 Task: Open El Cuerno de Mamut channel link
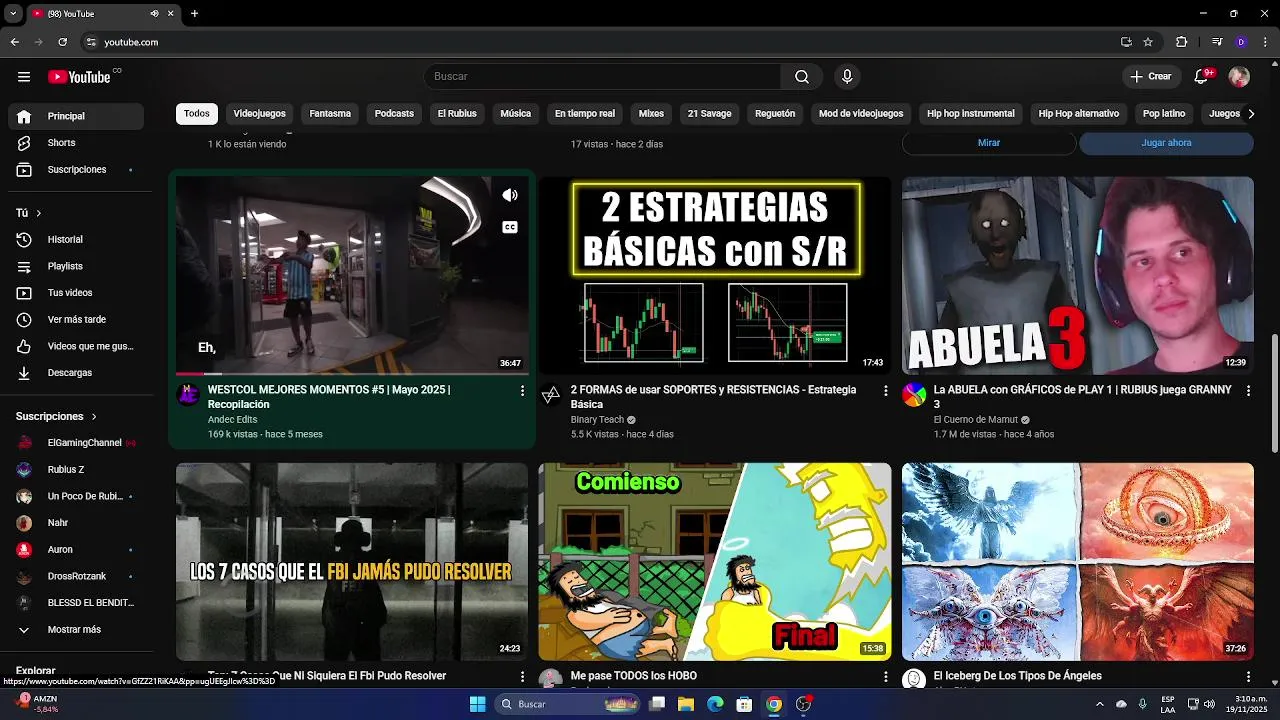976,420
